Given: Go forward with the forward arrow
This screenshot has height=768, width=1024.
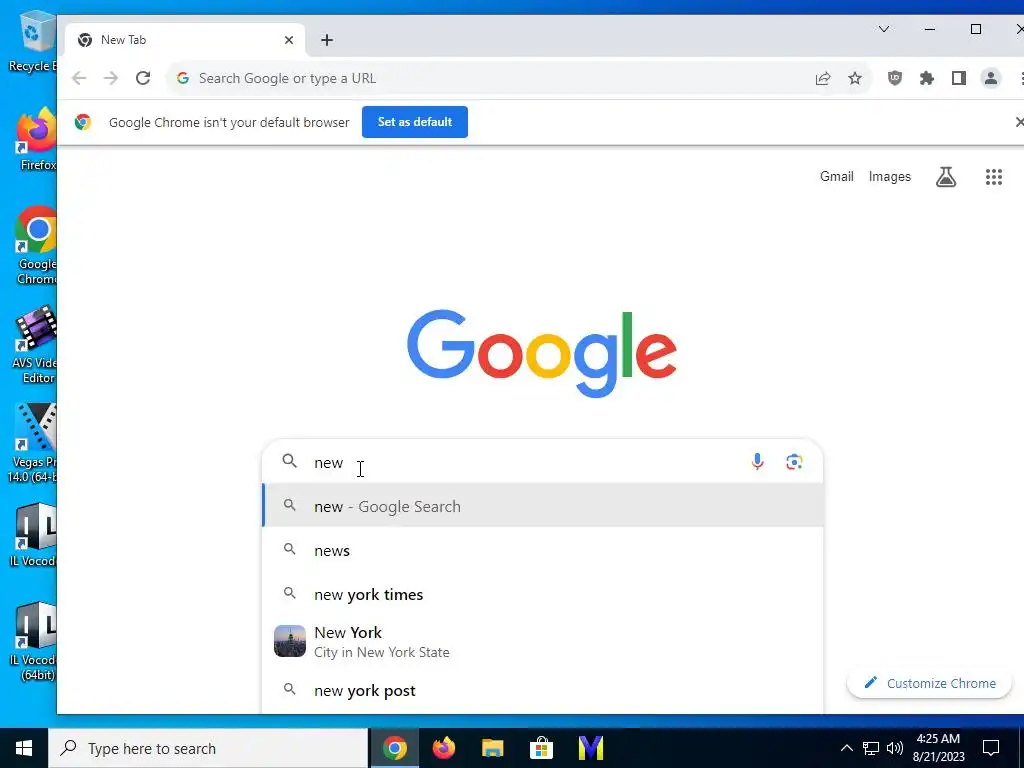Looking at the screenshot, I should pos(111,78).
